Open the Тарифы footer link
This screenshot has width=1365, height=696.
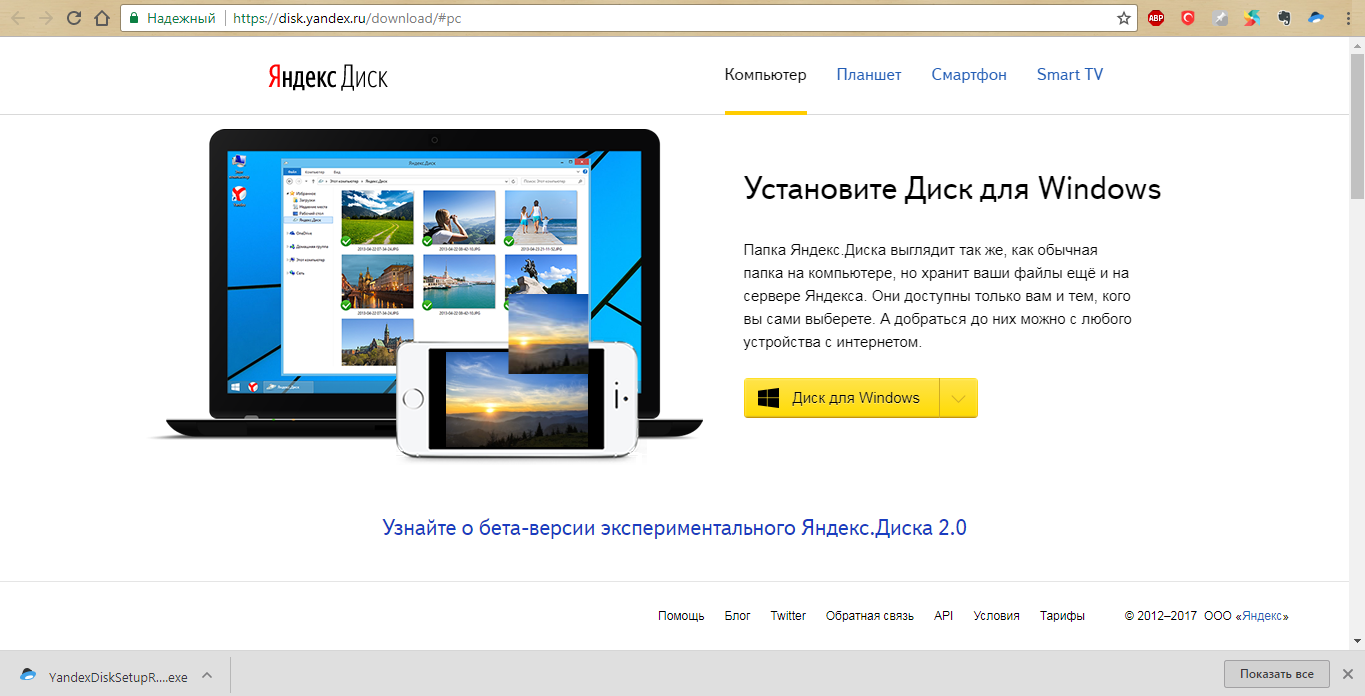pyautogui.click(x=1062, y=616)
